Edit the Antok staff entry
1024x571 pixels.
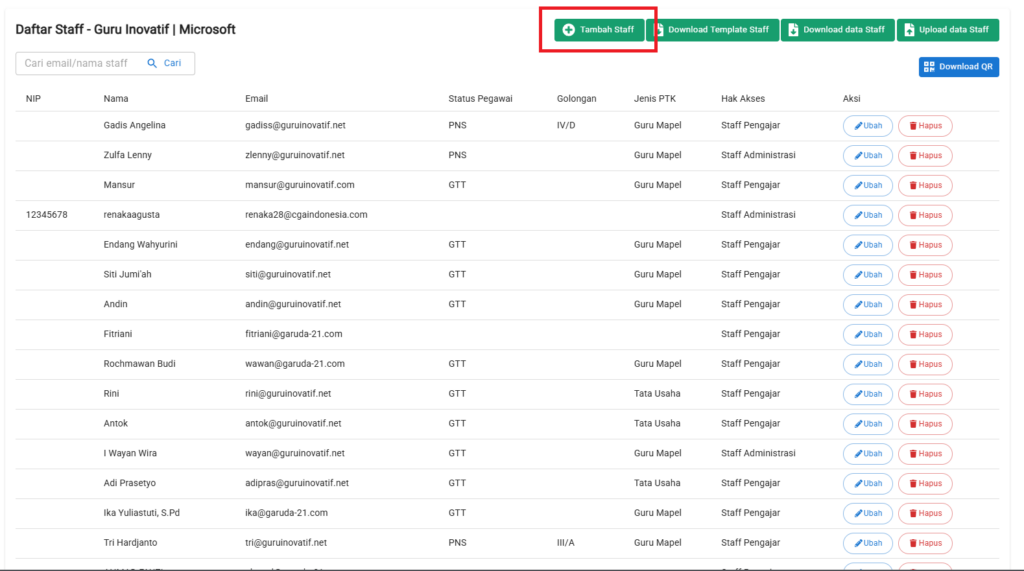coord(868,424)
